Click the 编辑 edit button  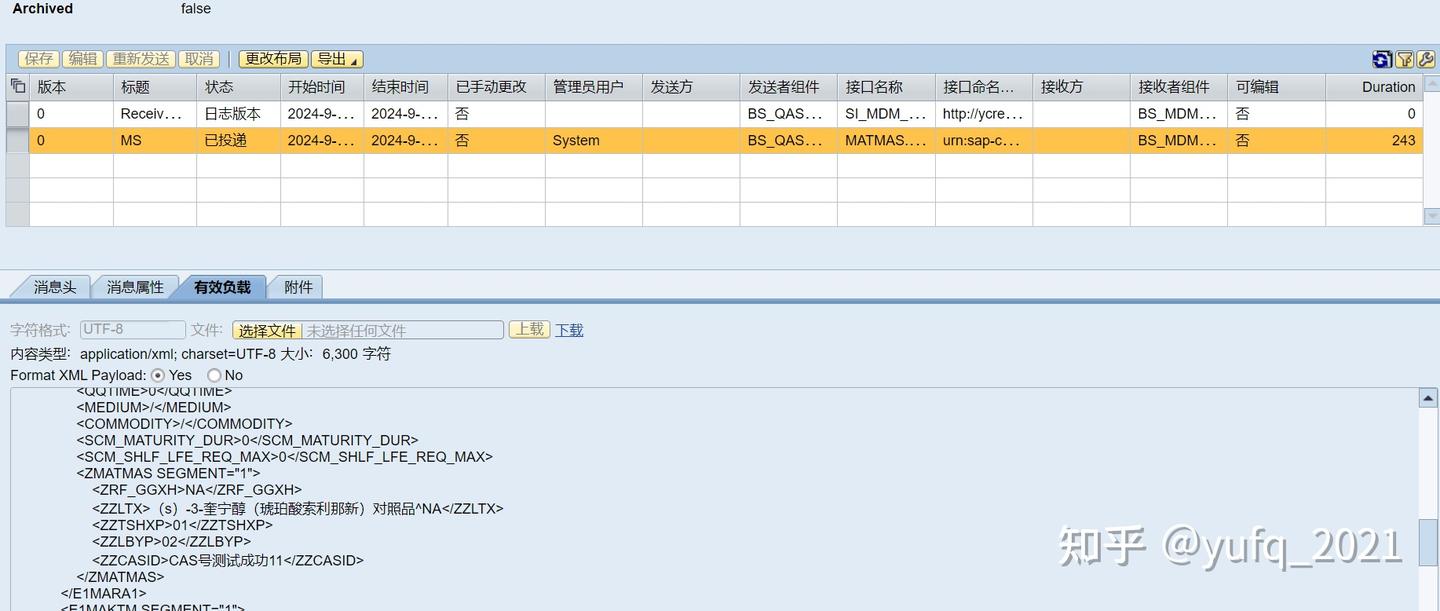click(83, 59)
